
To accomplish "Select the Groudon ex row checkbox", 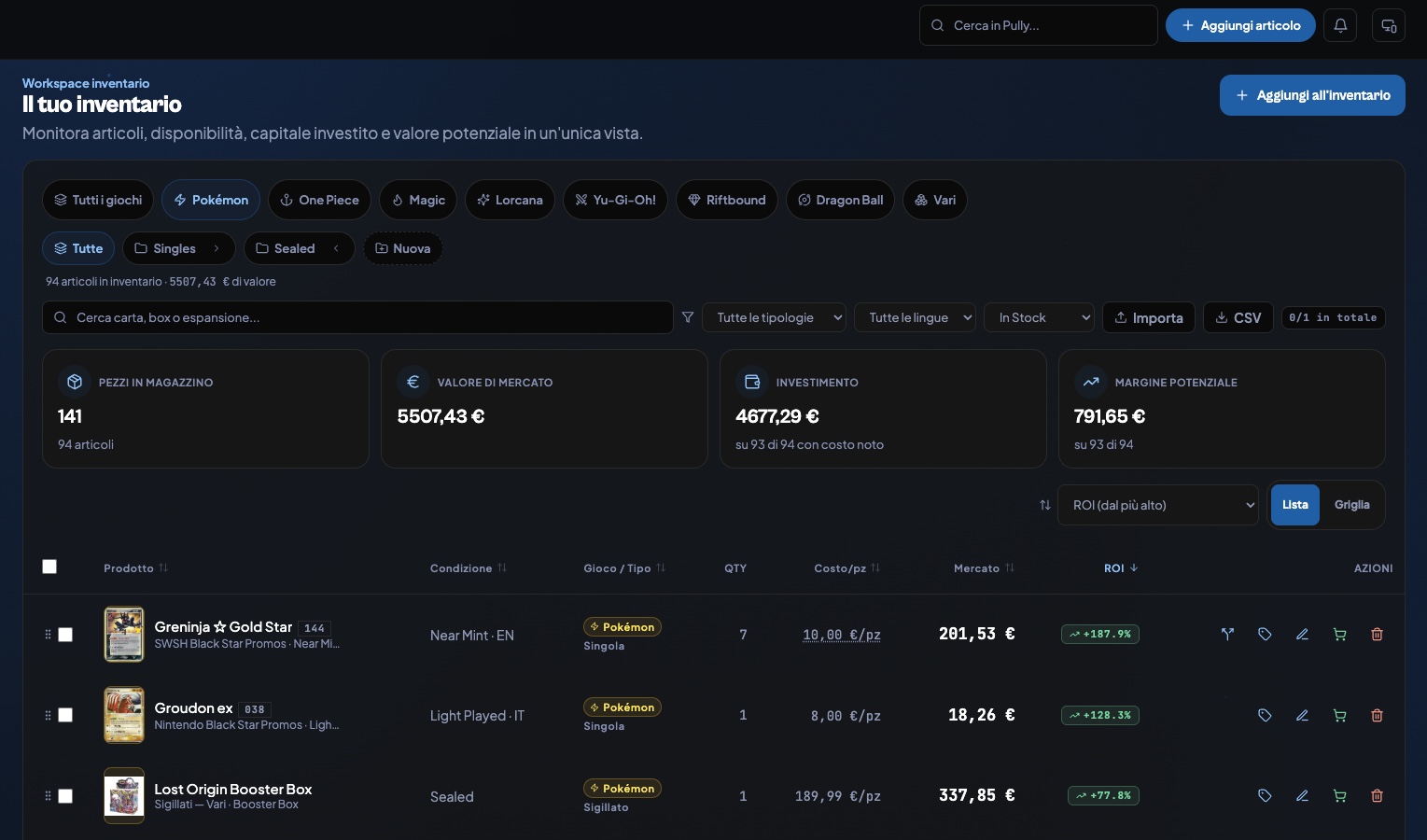I will coord(65,715).
